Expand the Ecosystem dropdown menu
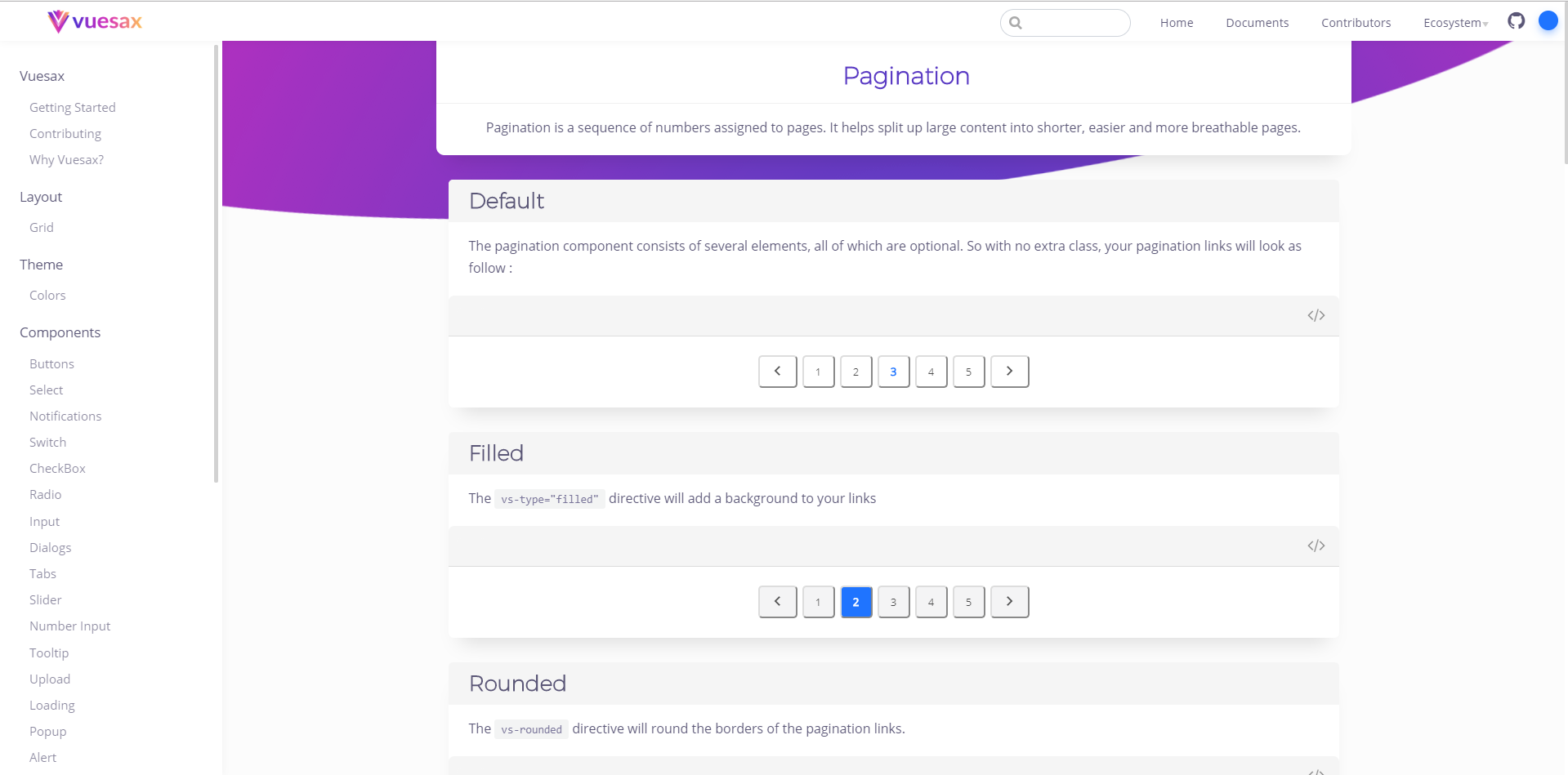The image size is (1568, 775). [1454, 23]
